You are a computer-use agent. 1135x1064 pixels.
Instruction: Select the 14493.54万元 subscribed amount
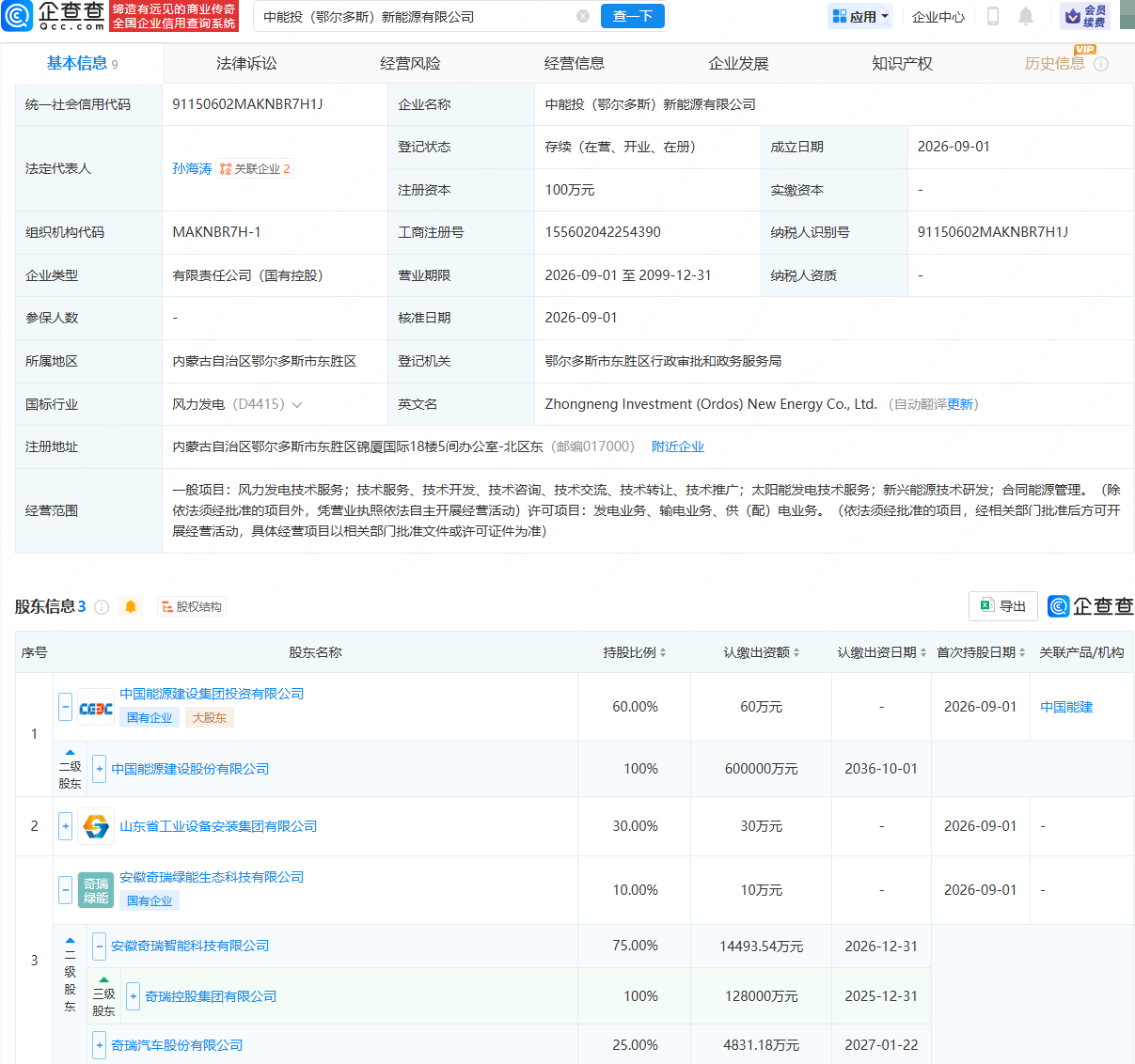point(762,947)
